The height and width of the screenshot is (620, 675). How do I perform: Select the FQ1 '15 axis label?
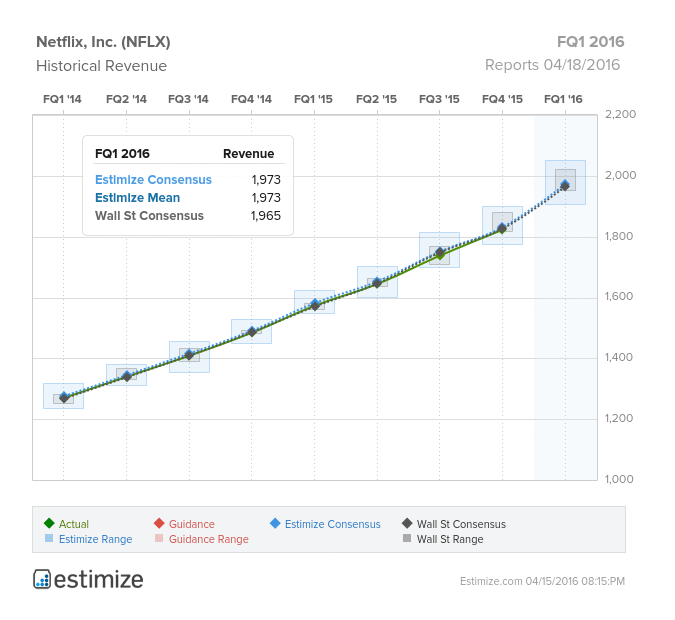tap(313, 99)
